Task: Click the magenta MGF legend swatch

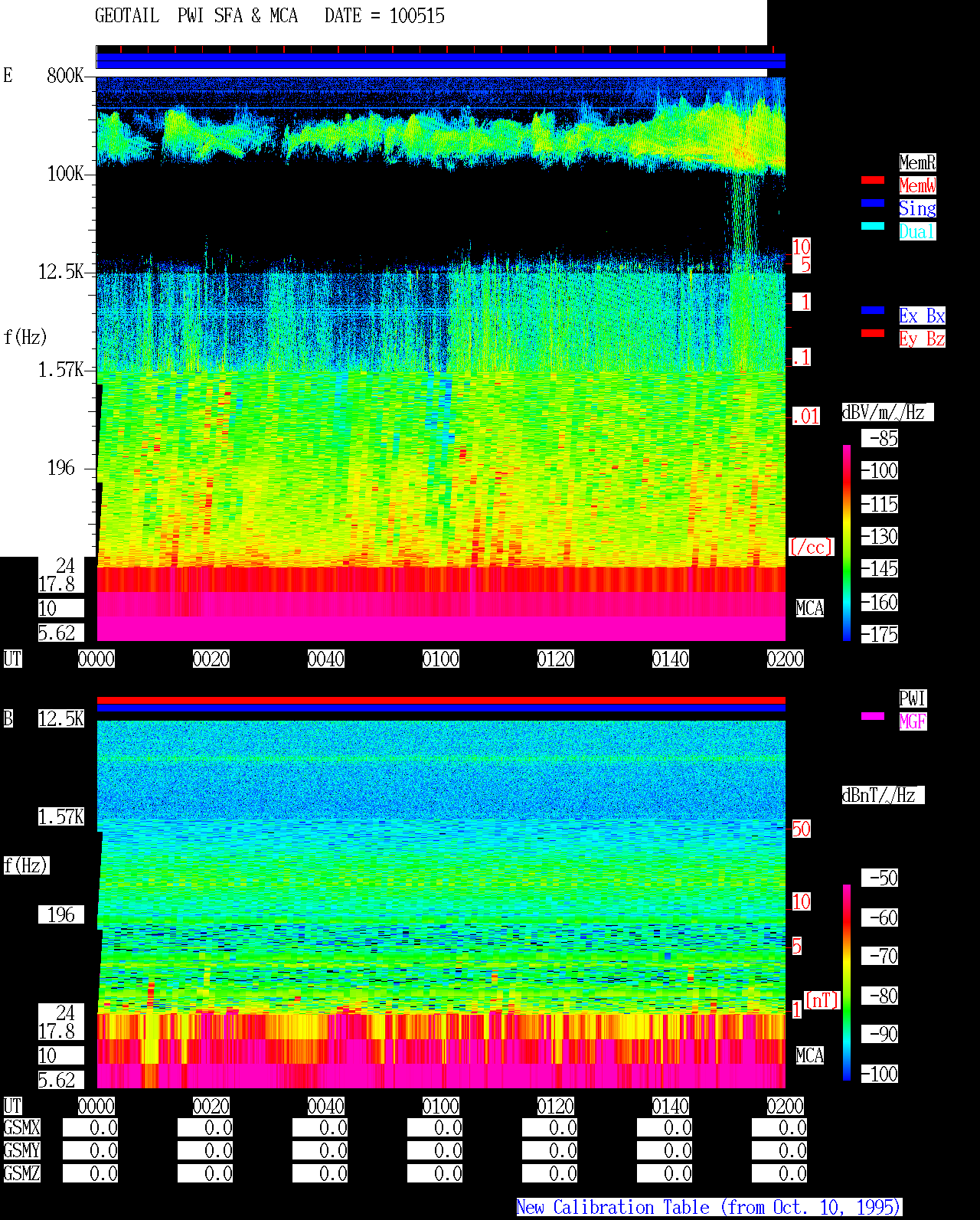Action: (x=873, y=716)
